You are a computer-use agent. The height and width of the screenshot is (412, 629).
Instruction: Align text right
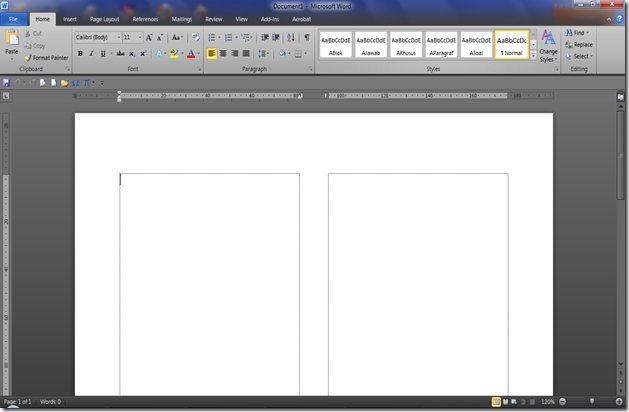[235, 53]
